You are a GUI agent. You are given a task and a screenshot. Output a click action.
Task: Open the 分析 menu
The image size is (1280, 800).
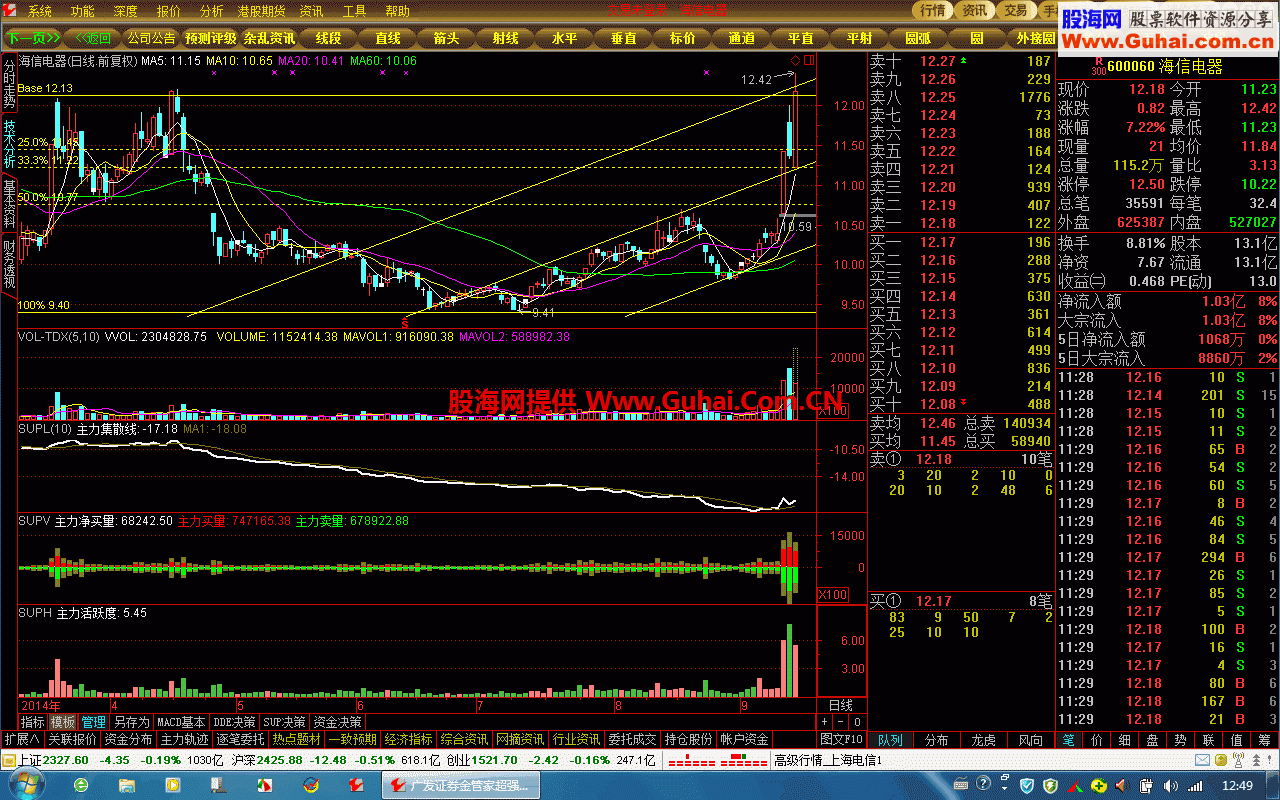point(211,12)
